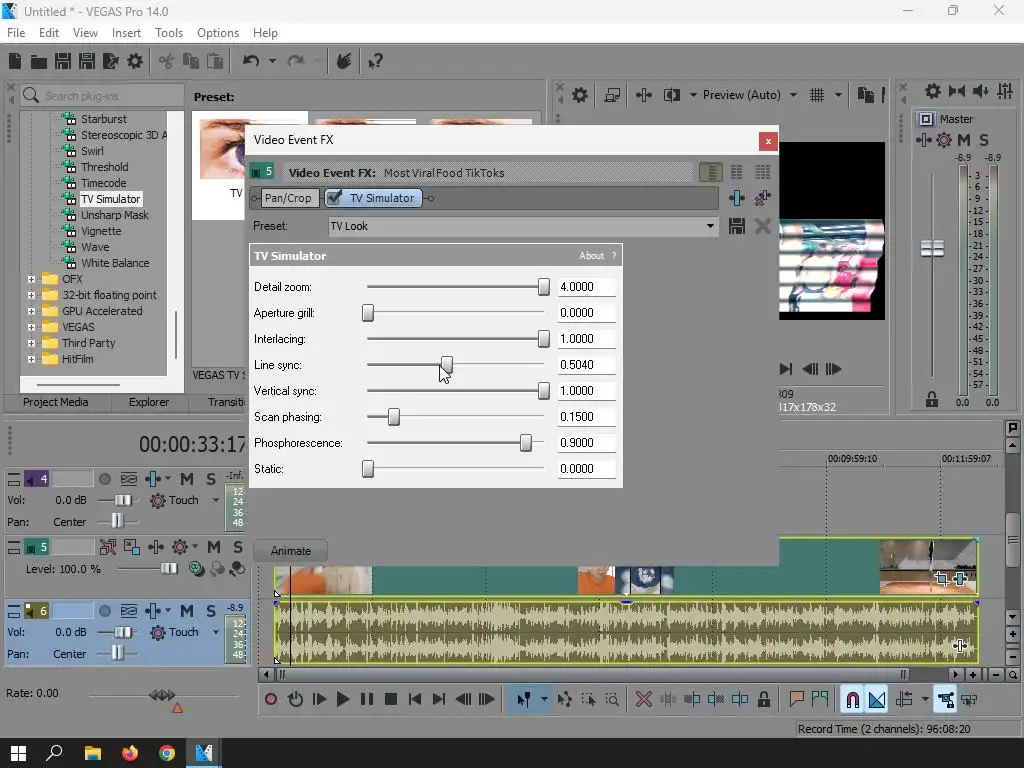This screenshot has width=1024, height=768.
Task: Click About link in TV Simulator
Action: coord(592,256)
